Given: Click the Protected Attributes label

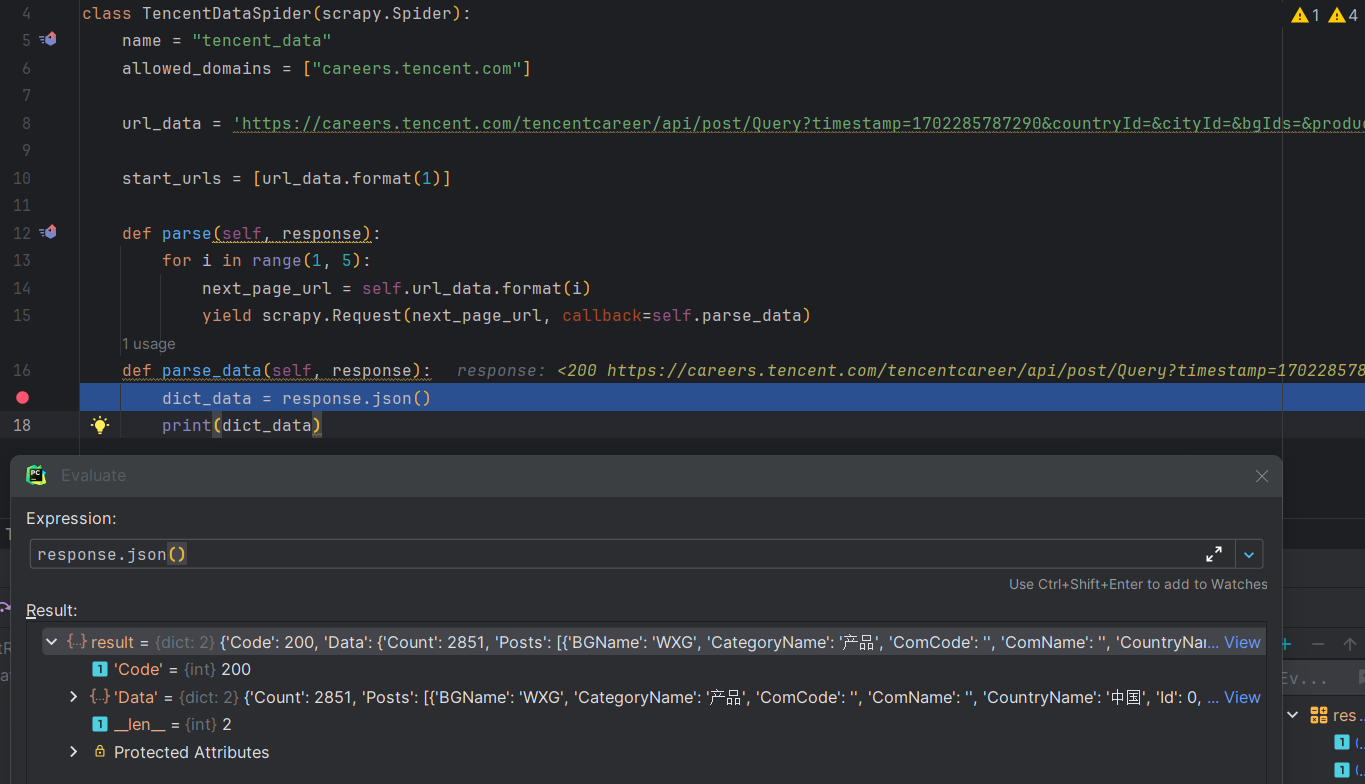Looking at the screenshot, I should pos(191,752).
